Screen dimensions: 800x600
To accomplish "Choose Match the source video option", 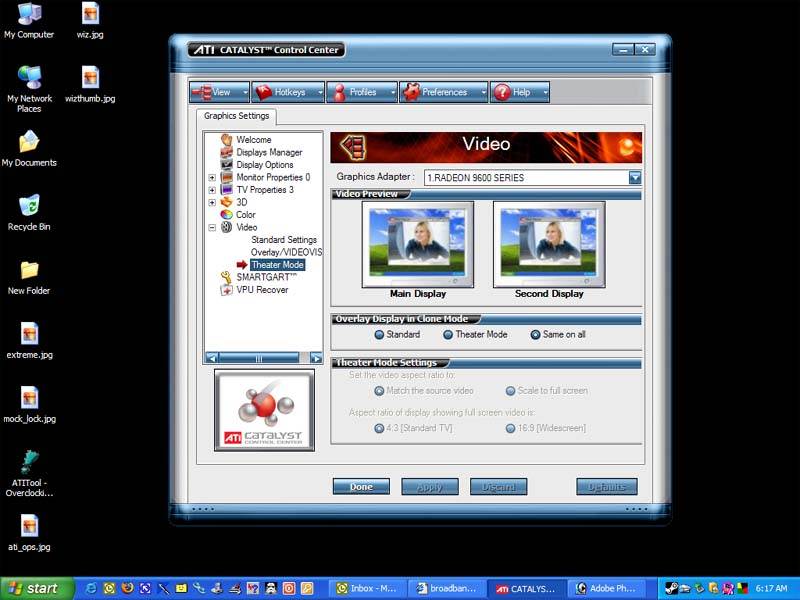I will (379, 391).
